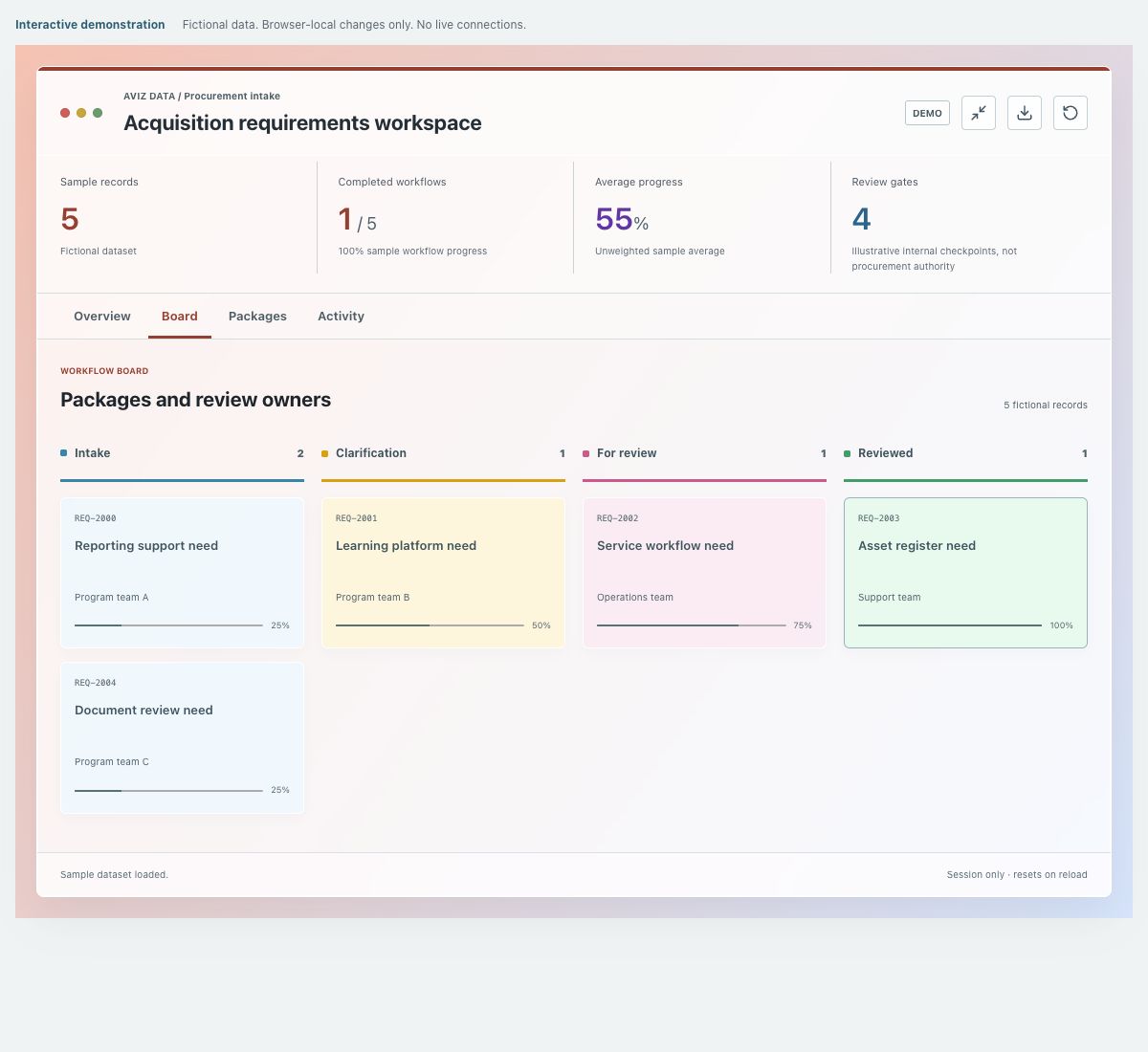Viewport: 1148px width, 1052px height.
Task: Click the 'Program team C' owner label
Action: pos(112,762)
